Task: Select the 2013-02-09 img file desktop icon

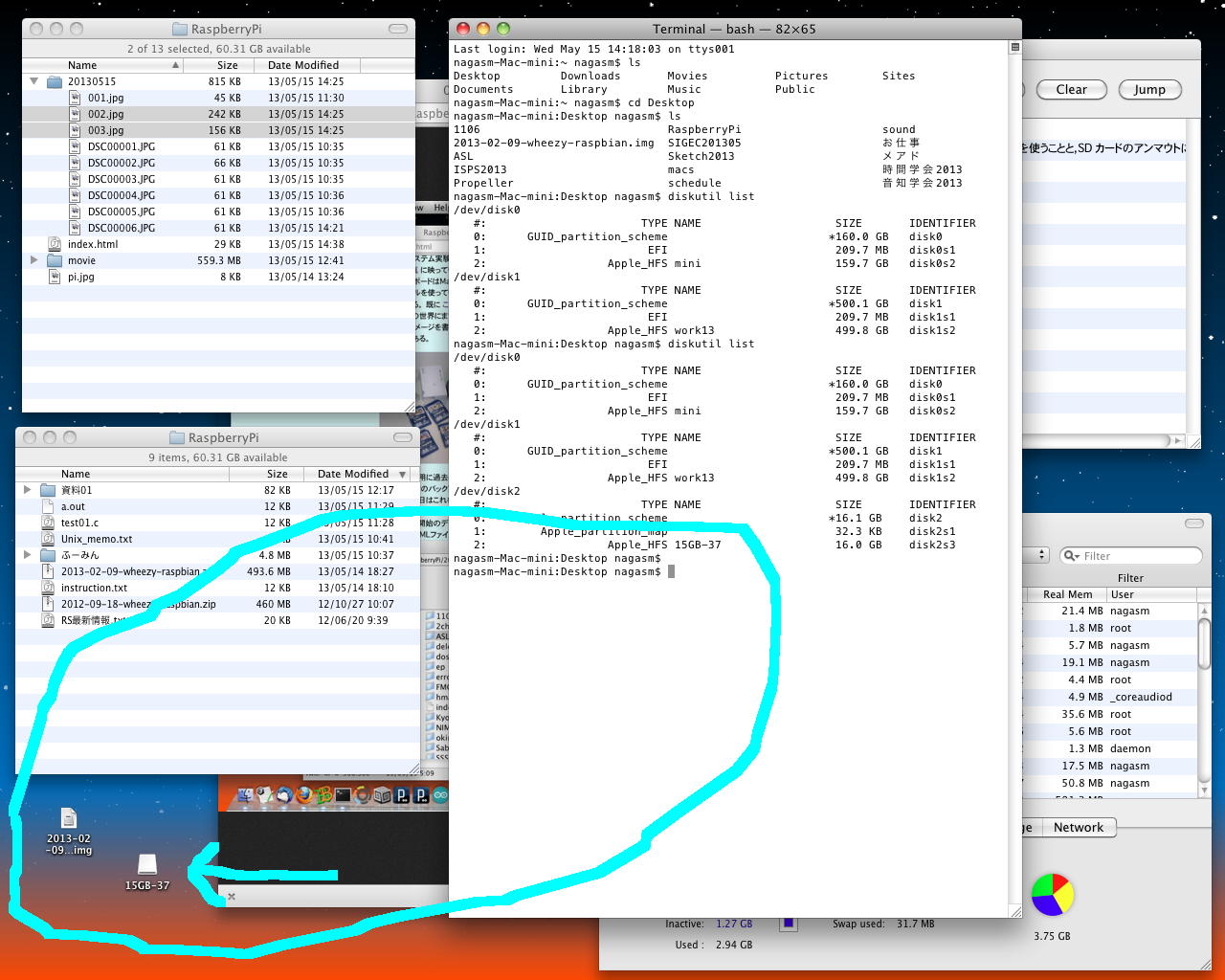Action: 68,818
